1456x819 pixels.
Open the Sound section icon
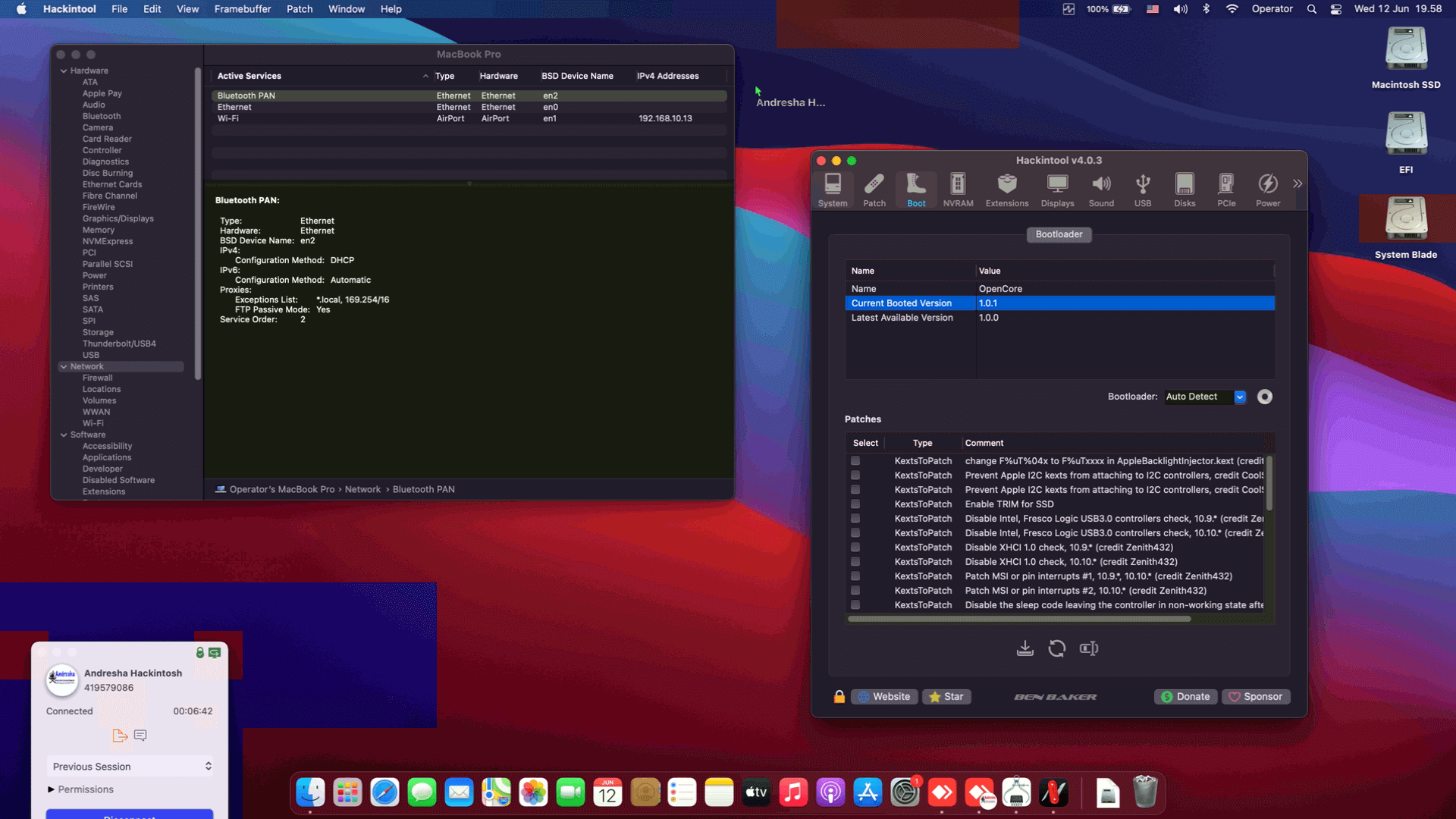click(1101, 190)
